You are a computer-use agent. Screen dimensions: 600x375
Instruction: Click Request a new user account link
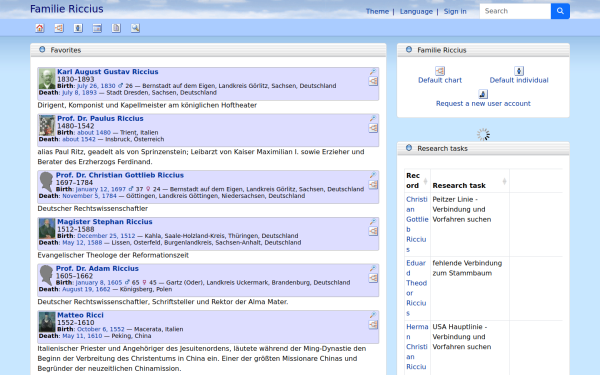pos(483,103)
